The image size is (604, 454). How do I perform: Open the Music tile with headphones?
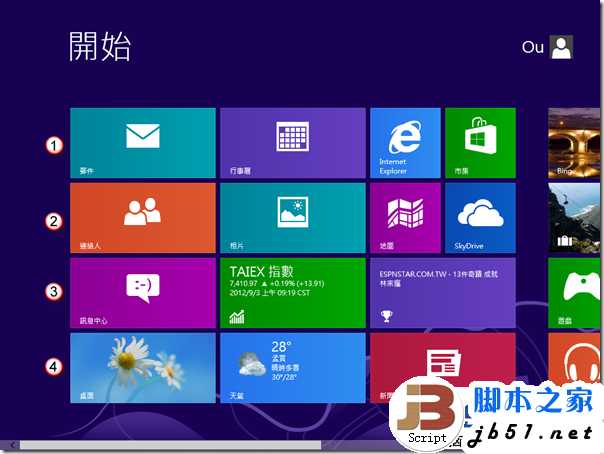574,362
